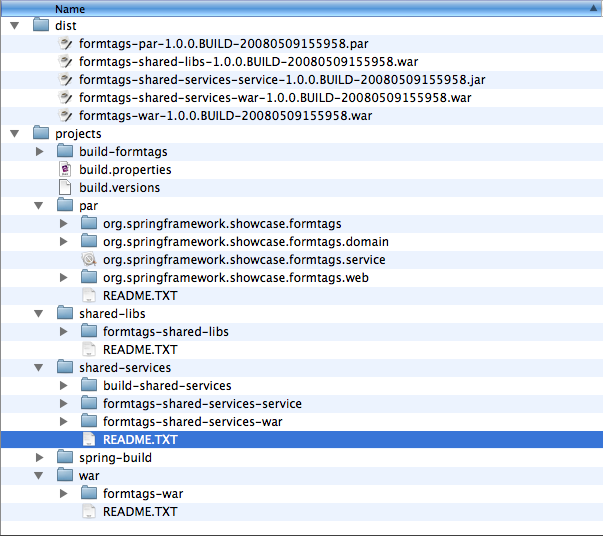This screenshot has height=536, width=603.
Task: Expand org.springframework.showcase.formtags.domain triangle
Action: coord(63,241)
